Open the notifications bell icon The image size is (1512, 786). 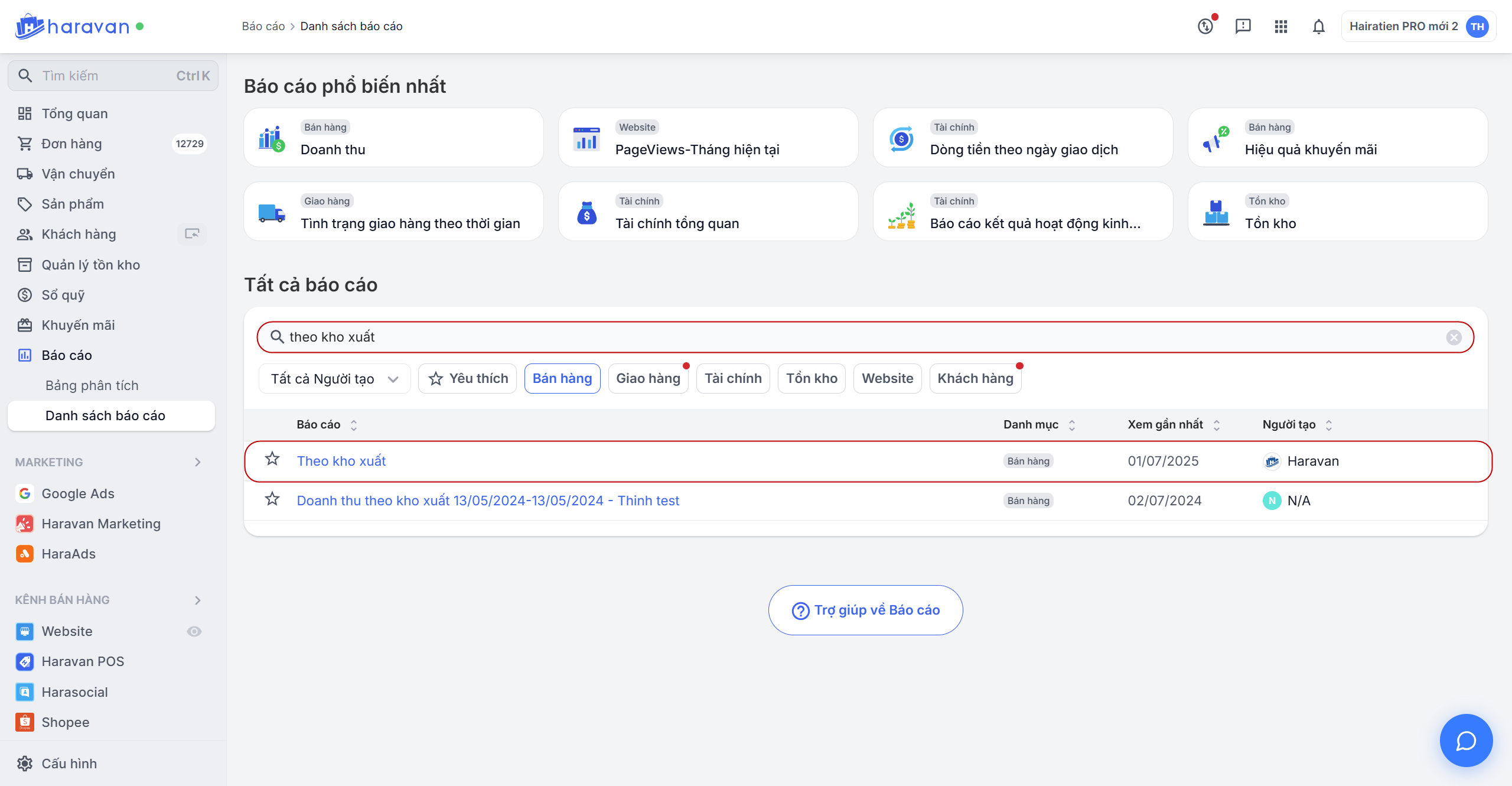(1318, 27)
